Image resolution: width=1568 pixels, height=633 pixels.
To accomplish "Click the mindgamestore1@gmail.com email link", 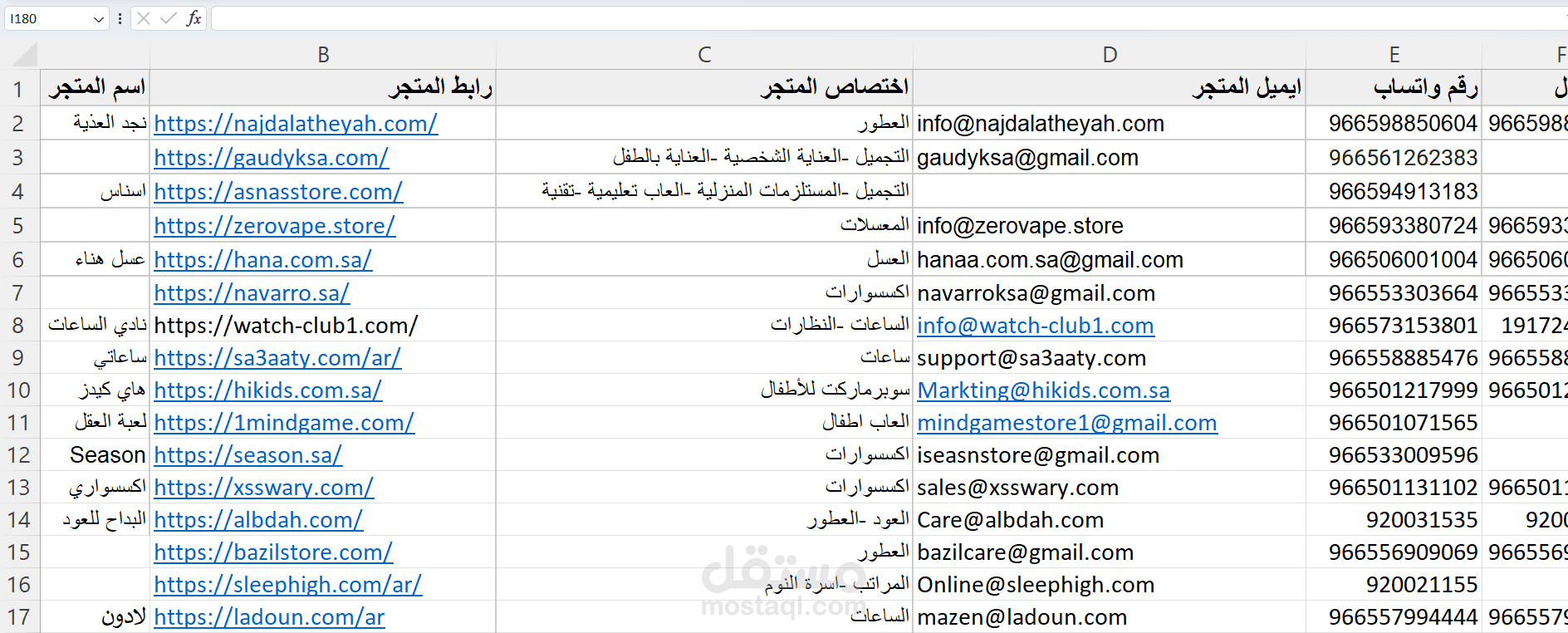I will [1067, 423].
